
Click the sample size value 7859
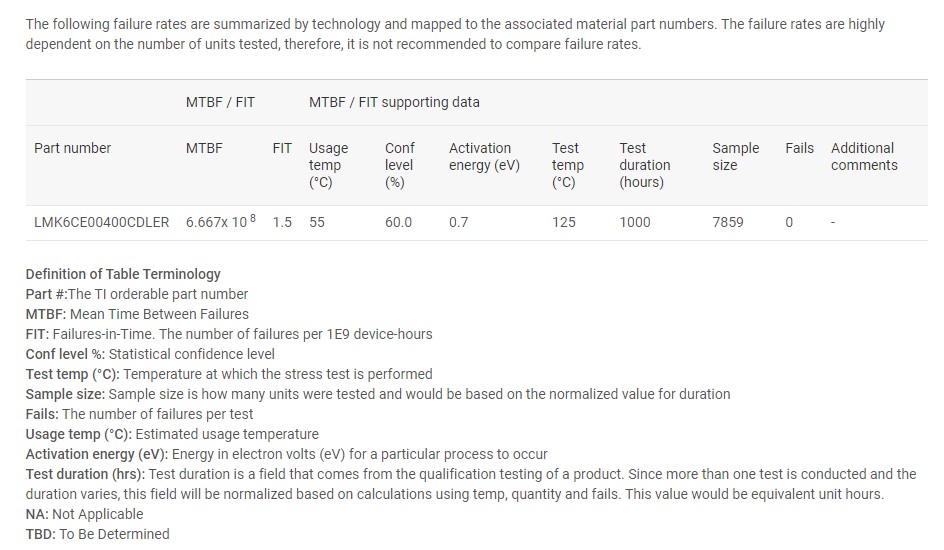click(x=727, y=222)
